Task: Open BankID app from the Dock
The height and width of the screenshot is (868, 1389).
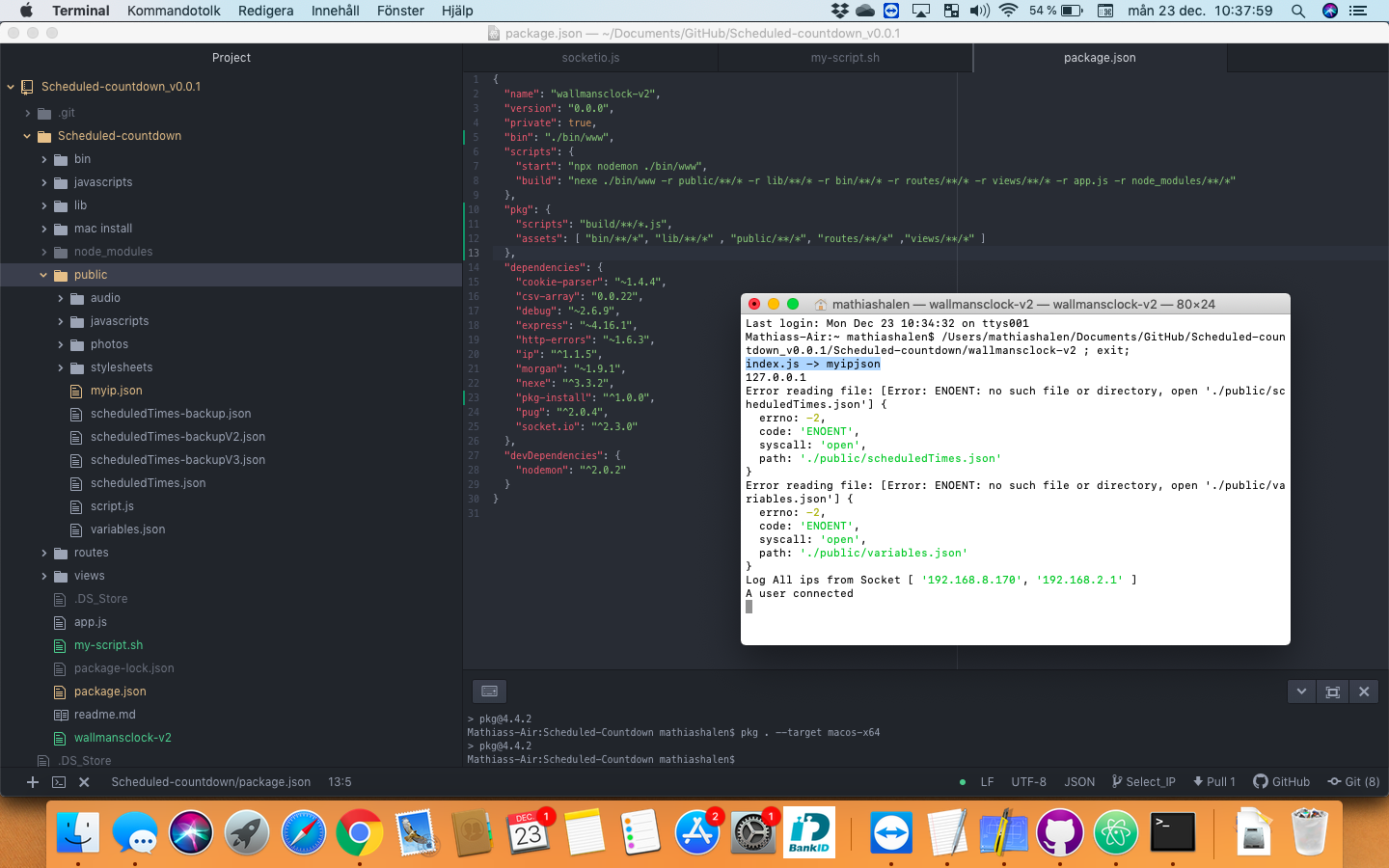Action: pyautogui.click(x=809, y=832)
